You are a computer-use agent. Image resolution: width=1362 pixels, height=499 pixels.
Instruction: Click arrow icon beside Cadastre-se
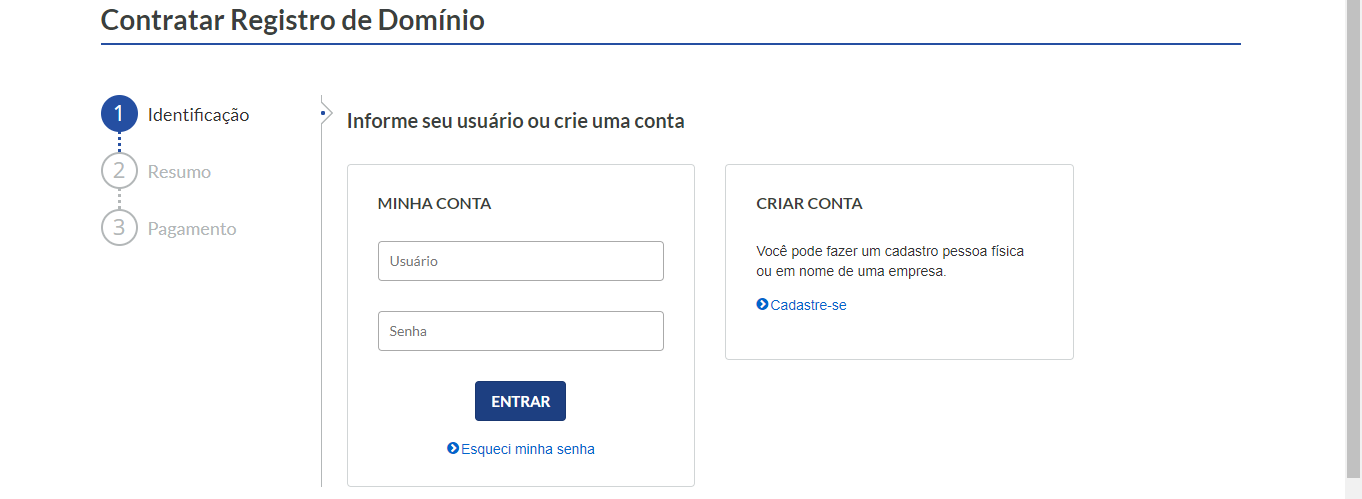point(763,304)
